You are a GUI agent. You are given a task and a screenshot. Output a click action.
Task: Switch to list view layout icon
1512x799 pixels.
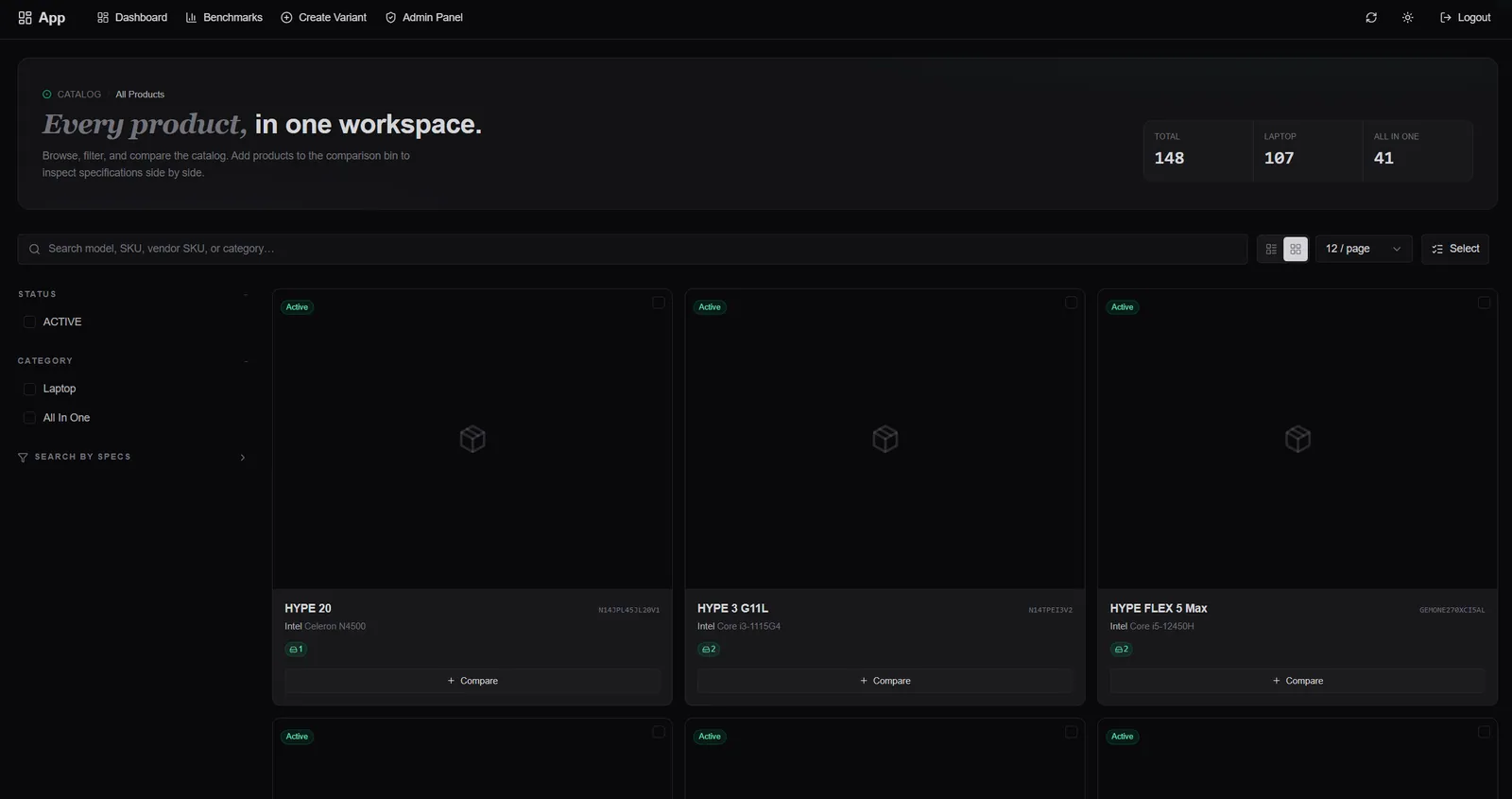pos(1271,249)
